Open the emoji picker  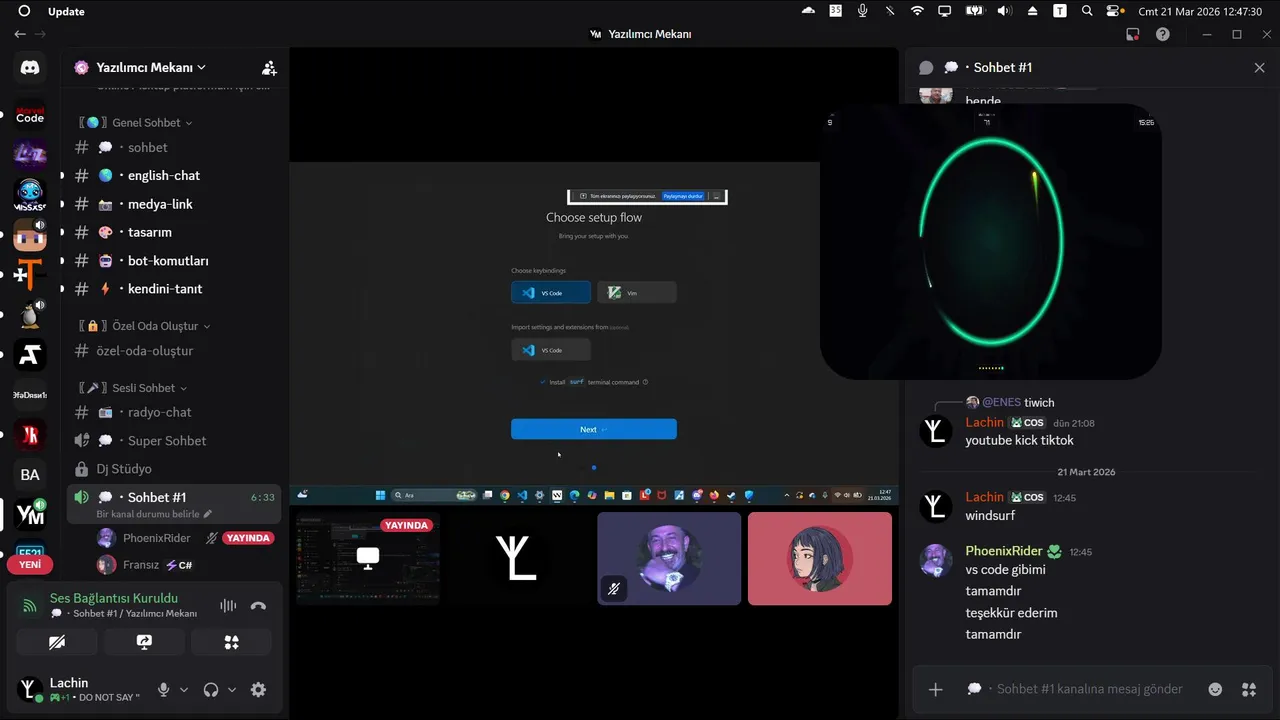coord(1215,689)
